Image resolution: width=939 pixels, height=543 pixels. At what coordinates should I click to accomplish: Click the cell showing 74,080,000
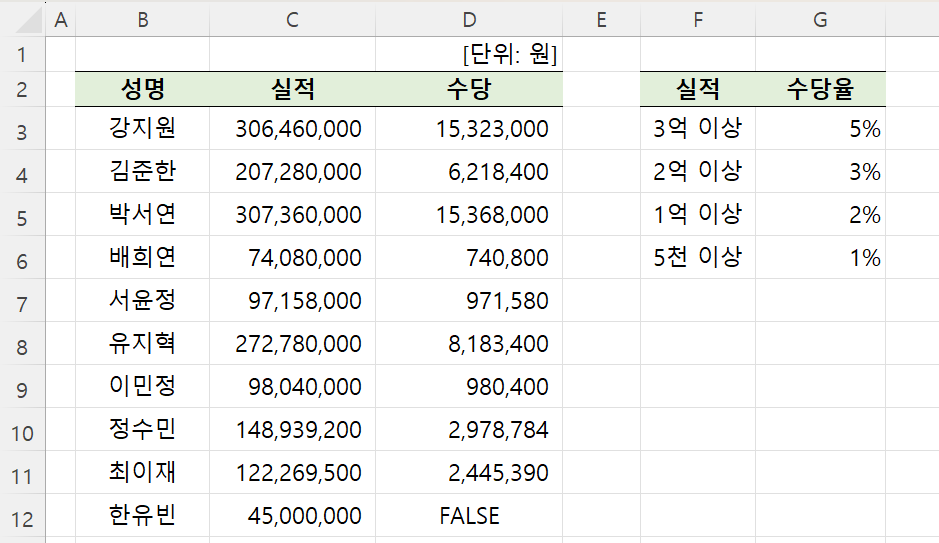[292, 257]
